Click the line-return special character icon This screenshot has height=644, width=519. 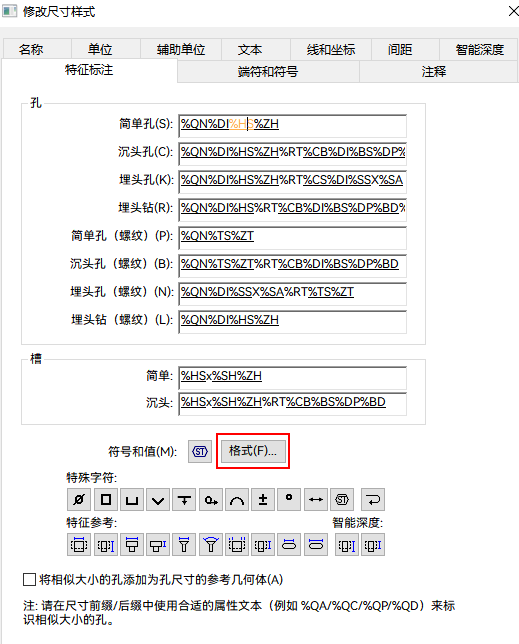373,499
